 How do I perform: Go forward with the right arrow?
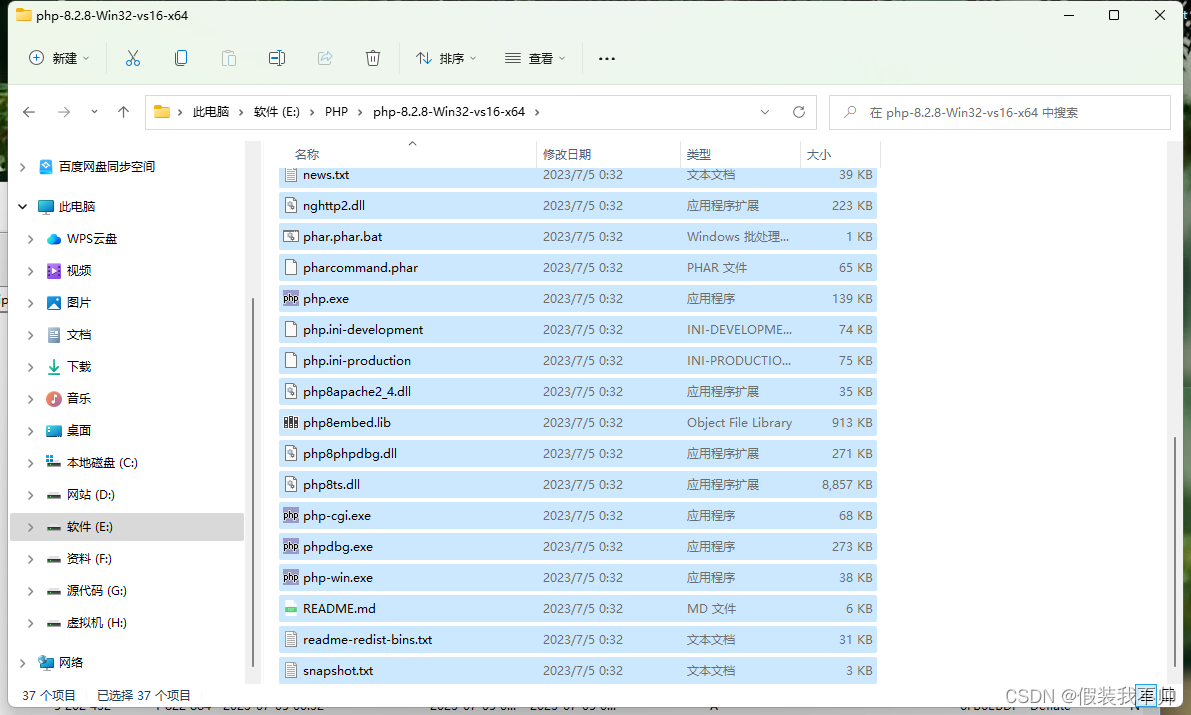click(x=64, y=112)
